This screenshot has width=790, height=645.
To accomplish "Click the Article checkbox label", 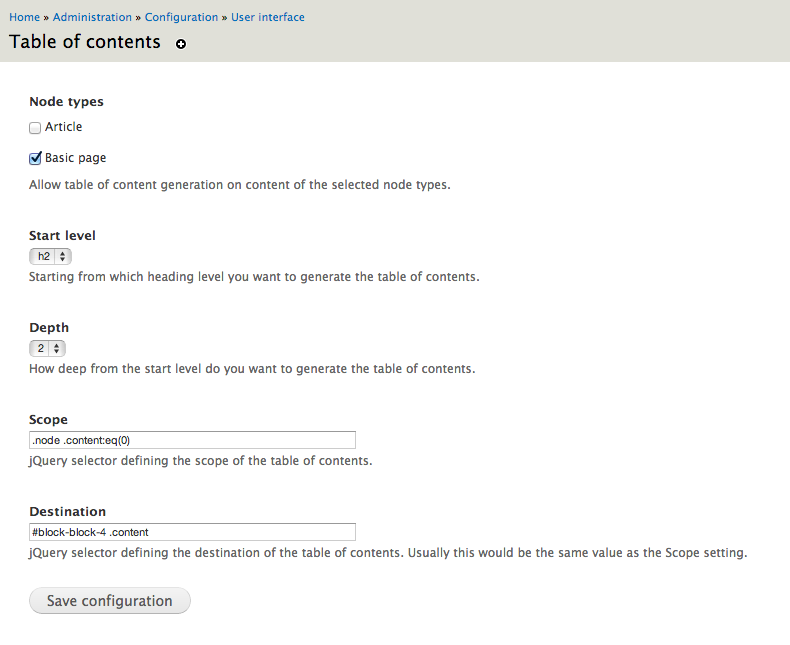I will [x=63, y=127].
